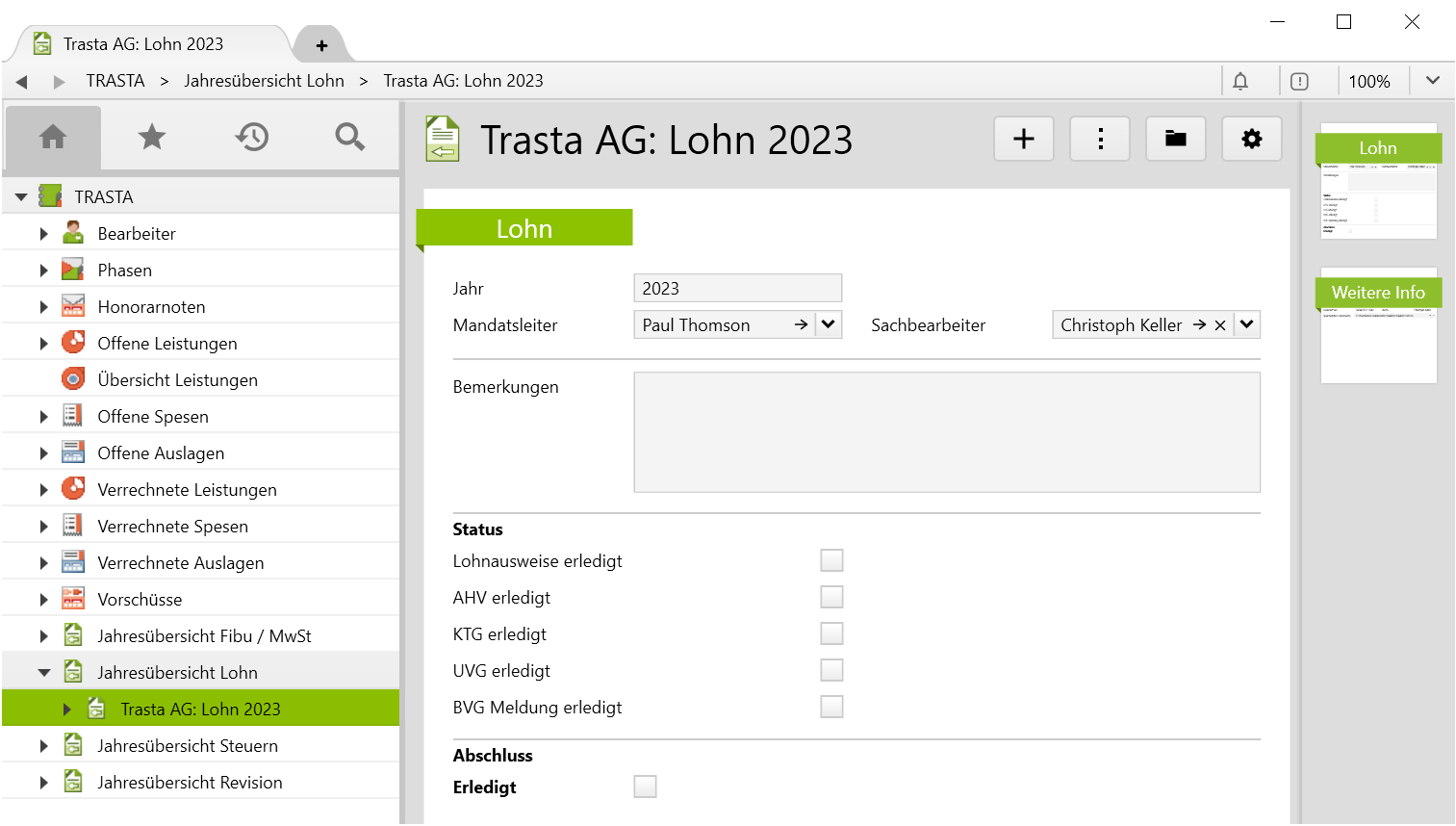Image resolution: width=1456 pixels, height=826 pixels.
Task: Open the History clock tab
Action: point(251,138)
